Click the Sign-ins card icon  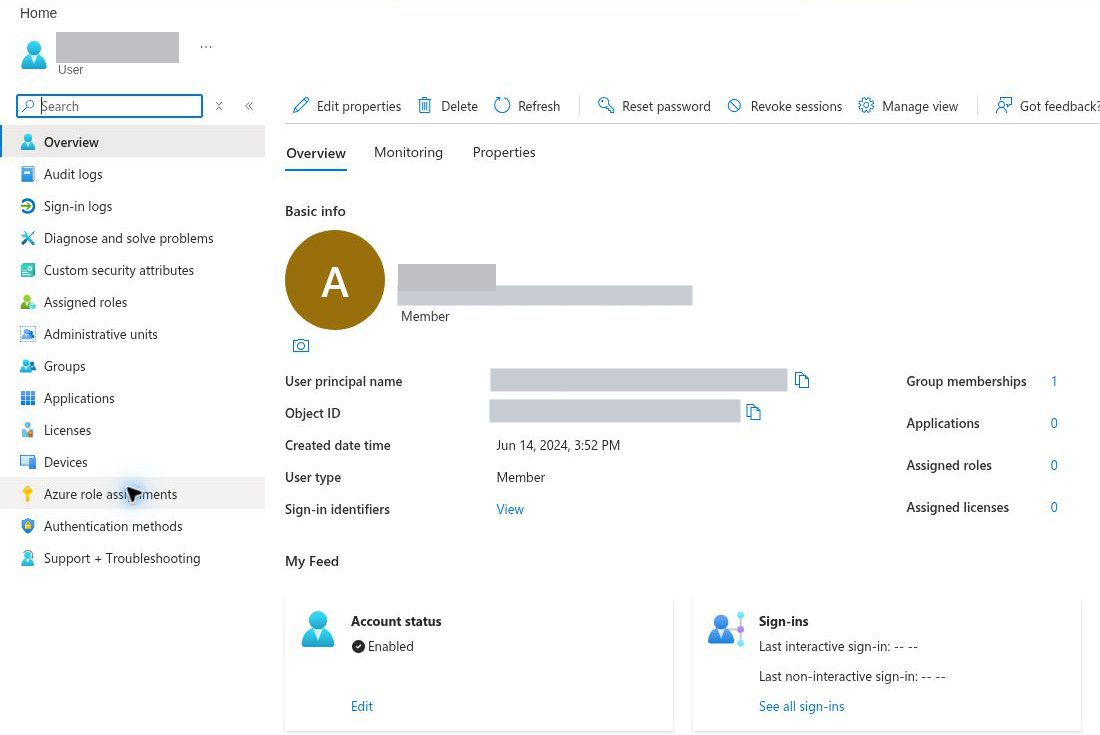(725, 629)
